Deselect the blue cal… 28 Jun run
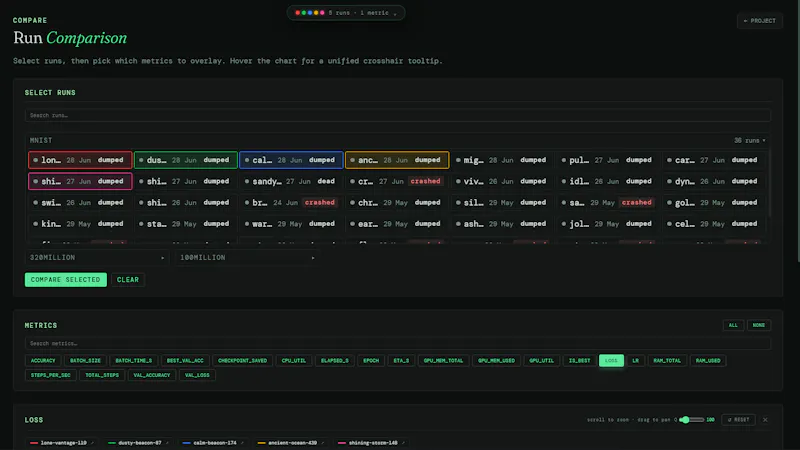 click(291, 160)
